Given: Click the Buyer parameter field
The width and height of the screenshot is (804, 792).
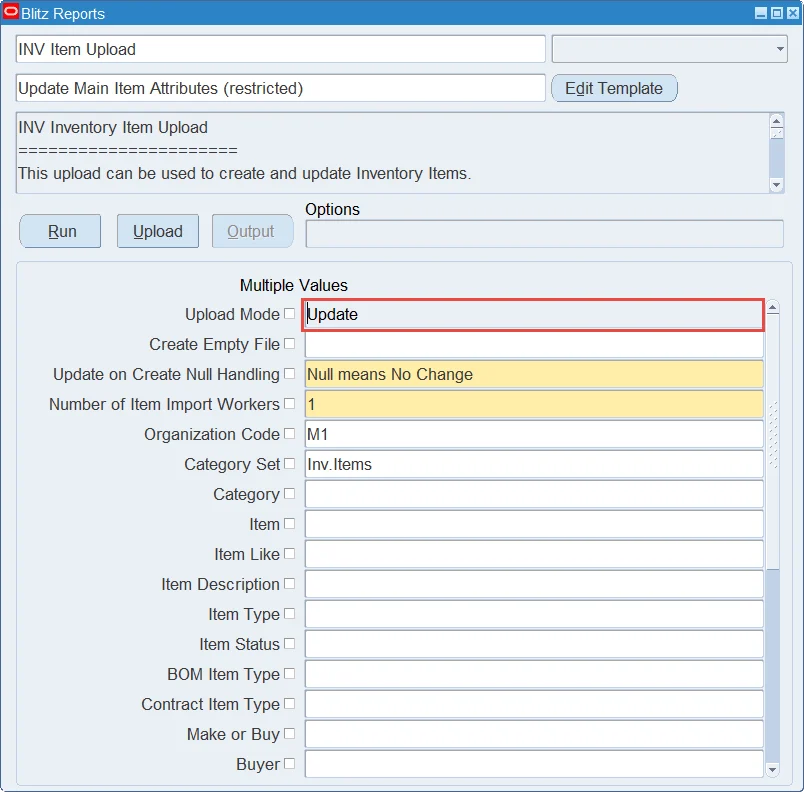Looking at the screenshot, I should (534, 764).
